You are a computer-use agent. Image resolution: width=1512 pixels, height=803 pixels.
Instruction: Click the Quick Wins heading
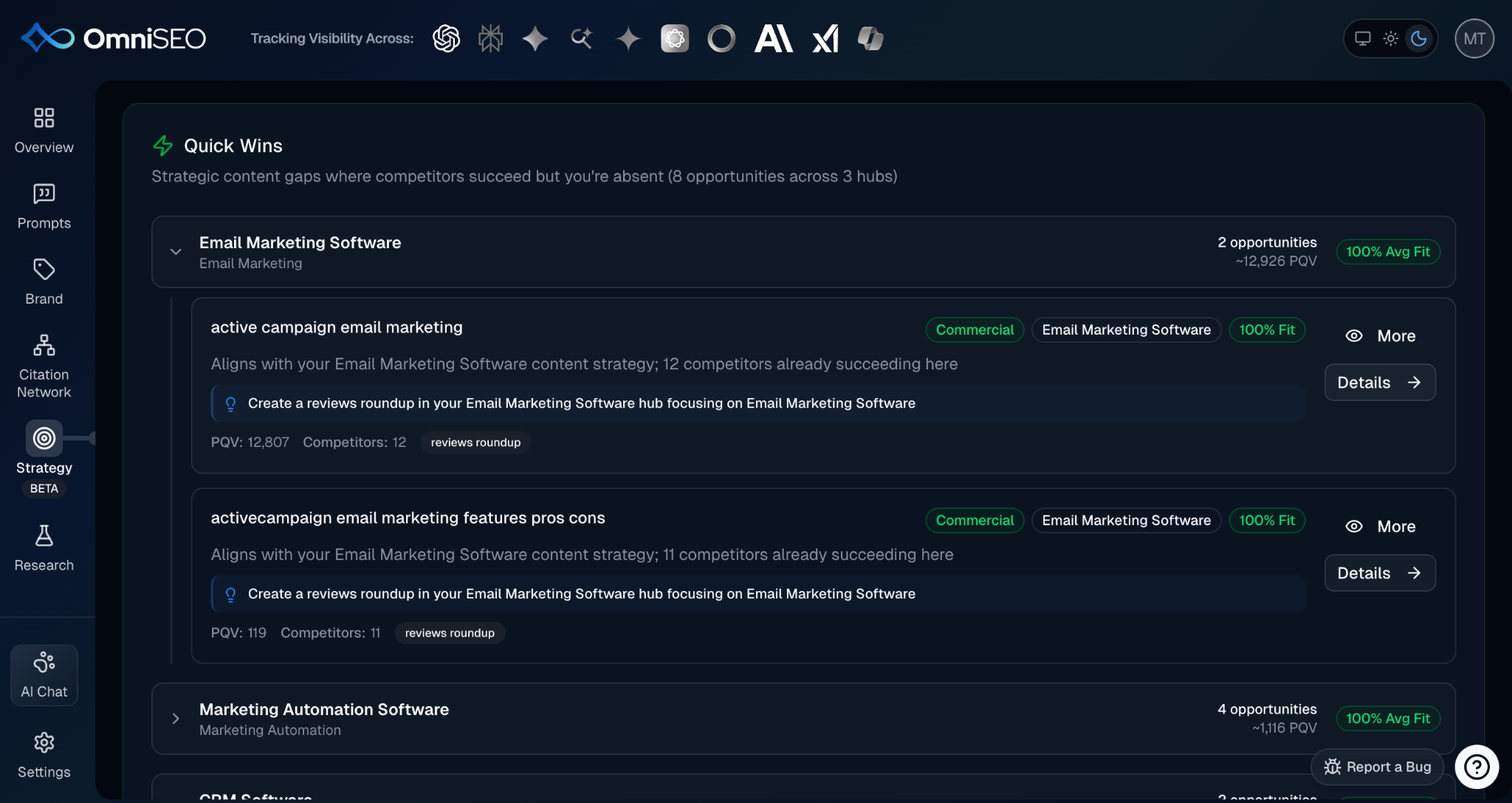pos(233,146)
